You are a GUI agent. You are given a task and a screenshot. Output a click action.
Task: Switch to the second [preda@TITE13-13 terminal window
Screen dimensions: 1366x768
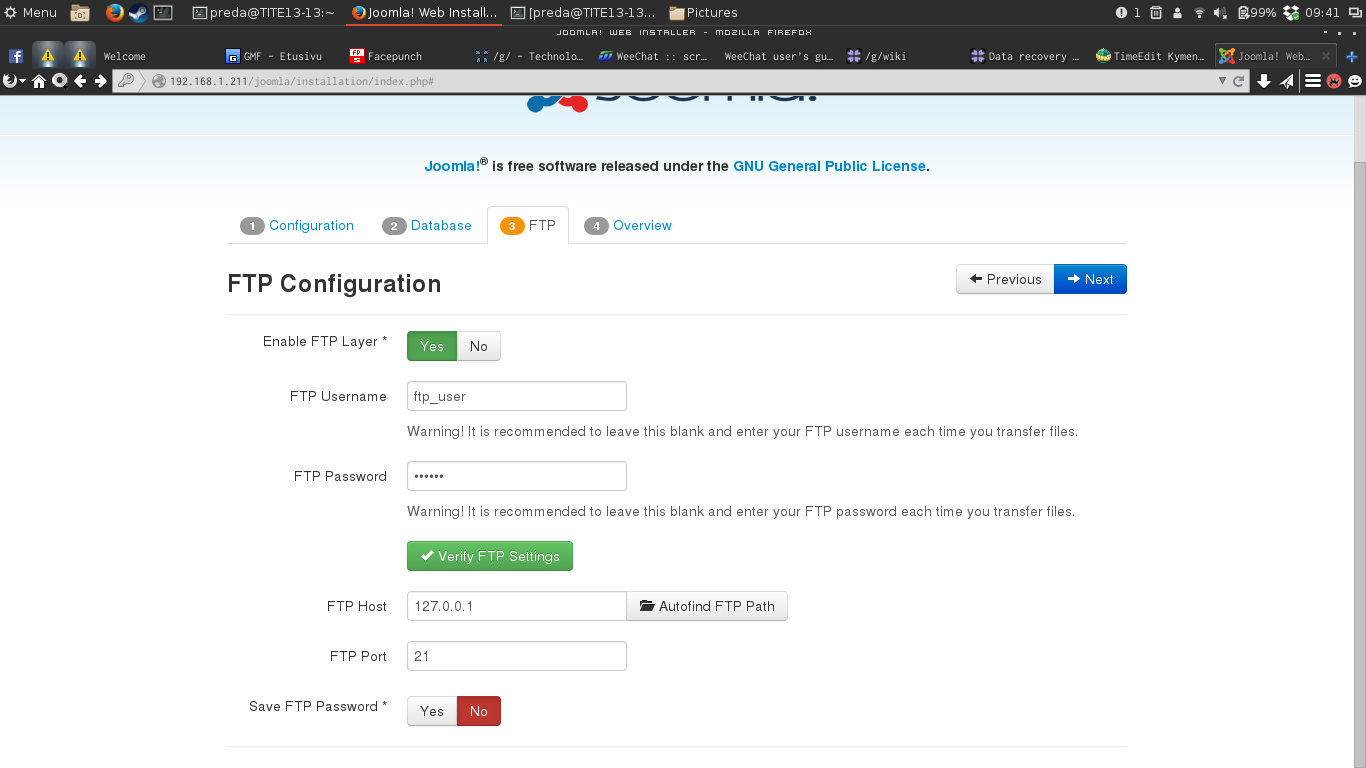coord(583,13)
